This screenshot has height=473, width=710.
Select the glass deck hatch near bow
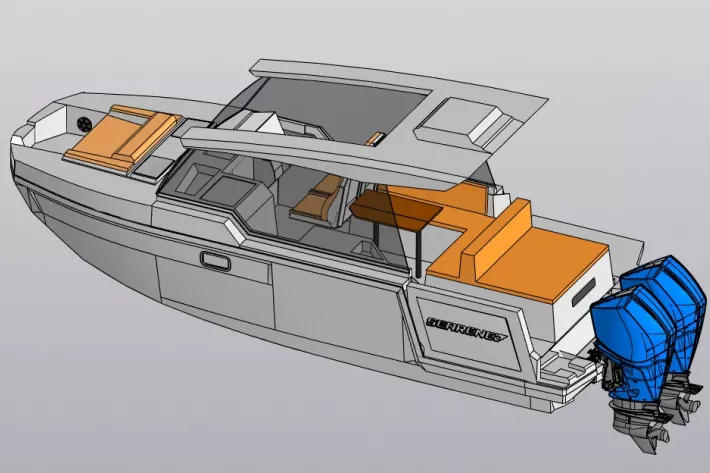pyautogui.click(x=152, y=167)
